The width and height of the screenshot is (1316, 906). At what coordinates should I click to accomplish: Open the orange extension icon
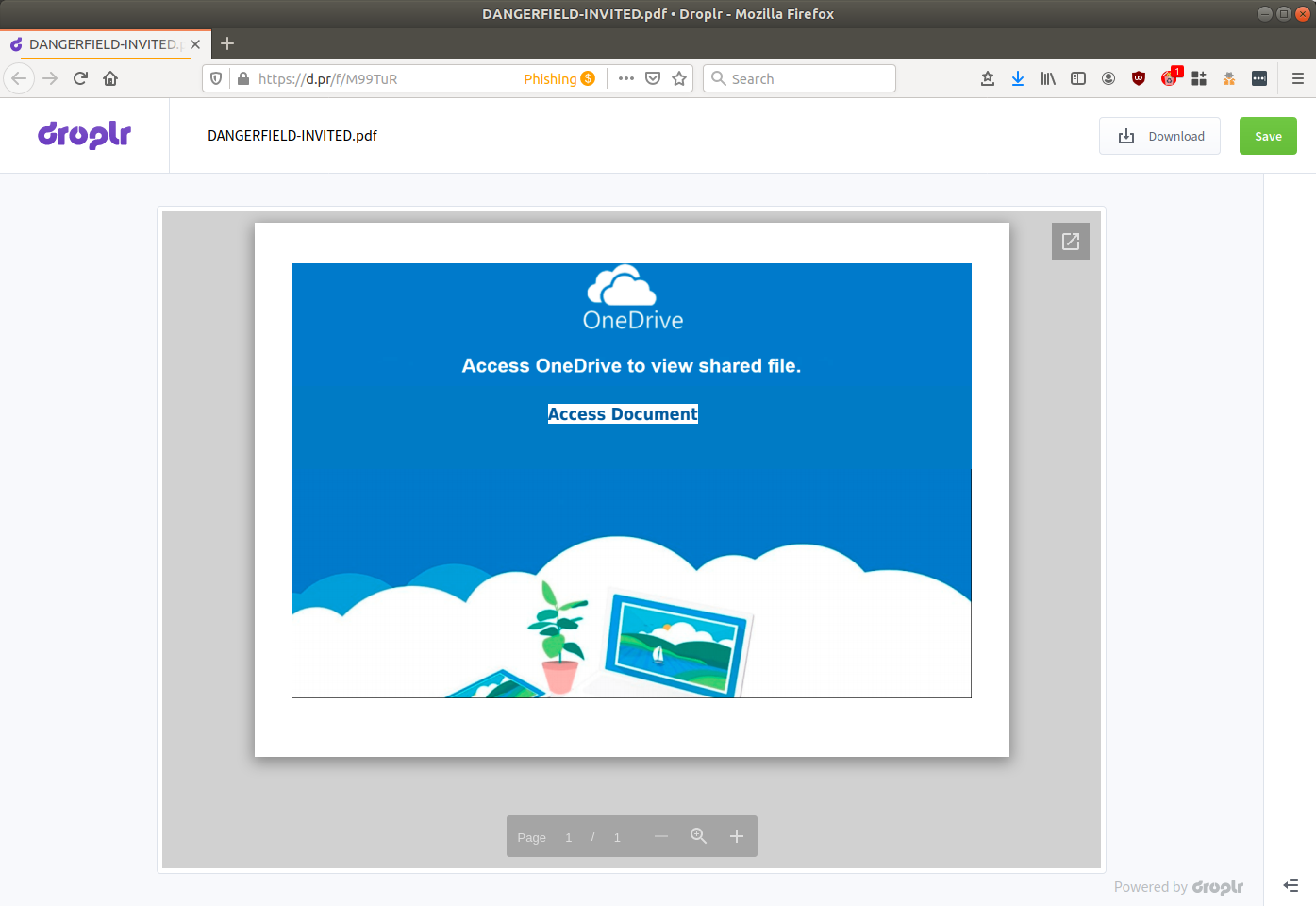1229,78
